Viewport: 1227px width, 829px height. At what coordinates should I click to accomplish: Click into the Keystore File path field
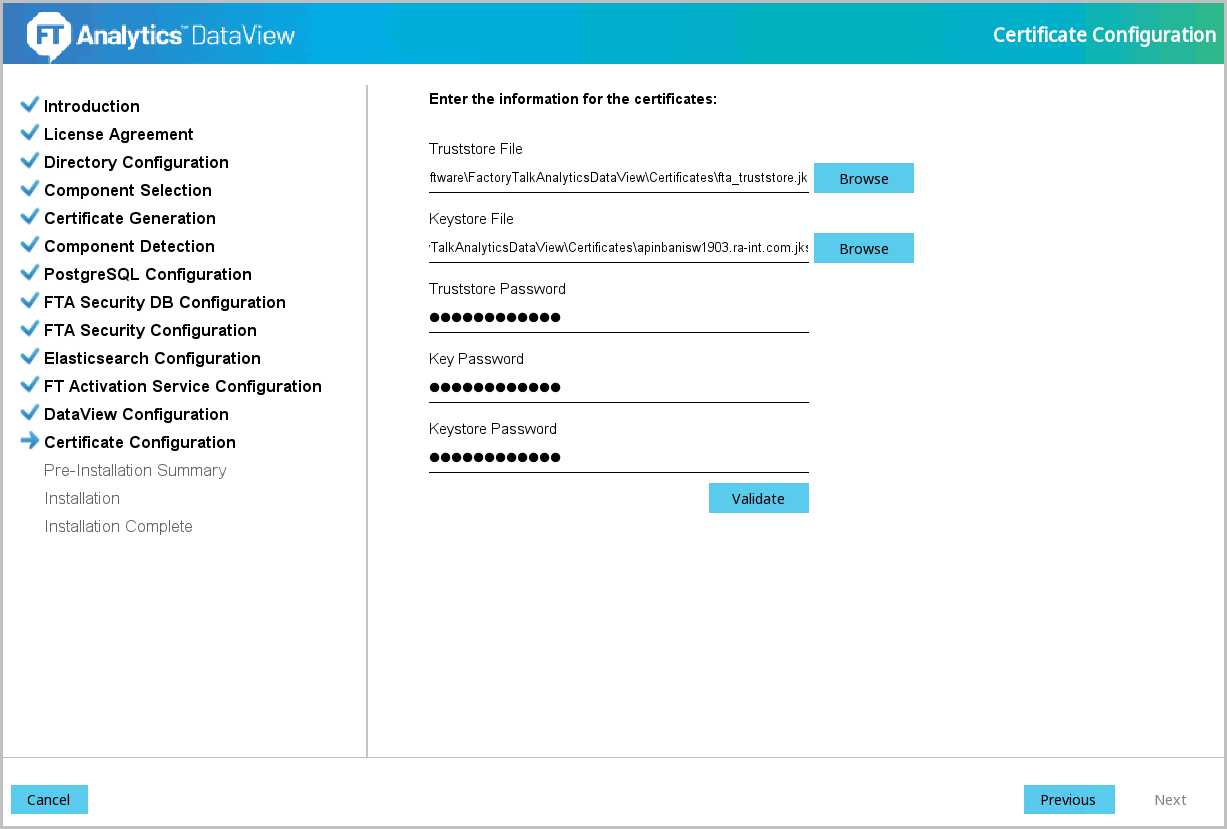618,248
